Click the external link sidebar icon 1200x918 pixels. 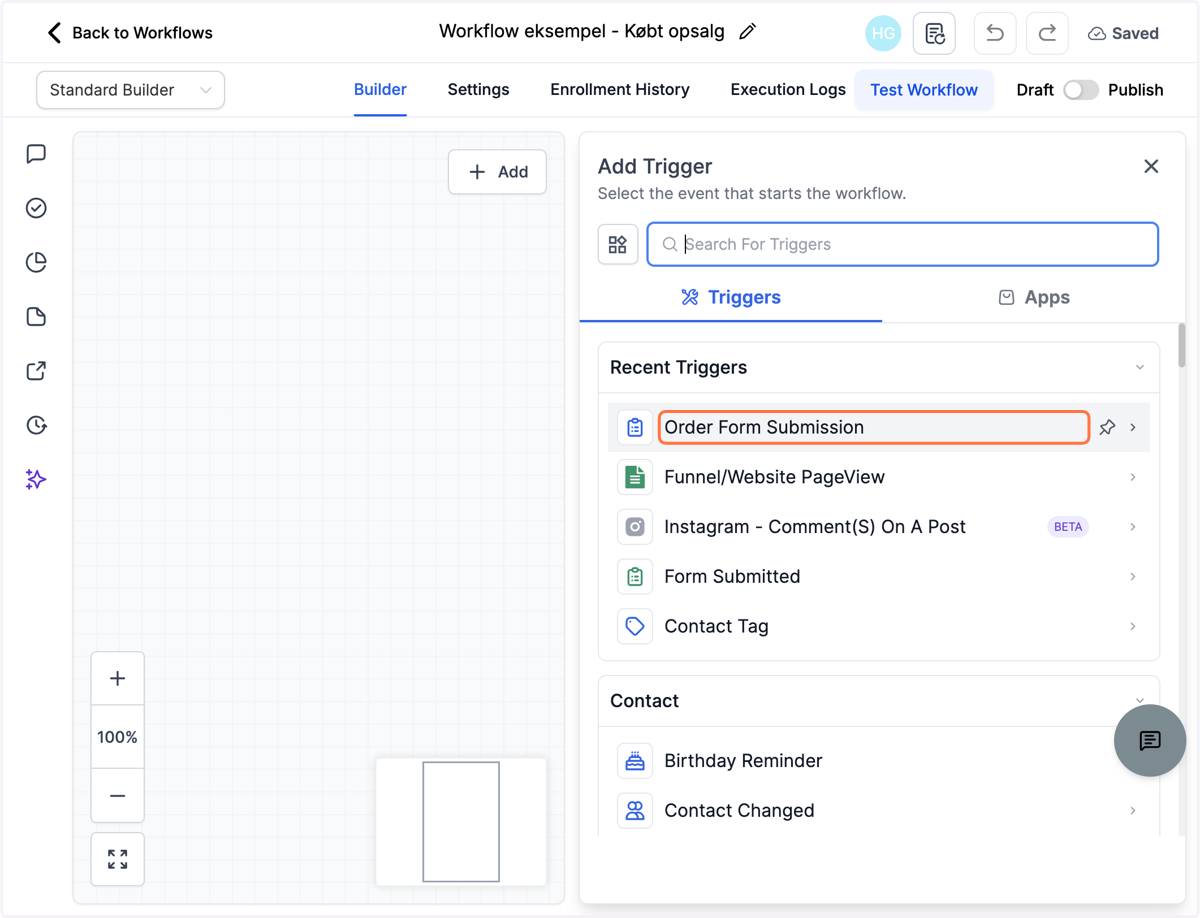coord(36,371)
